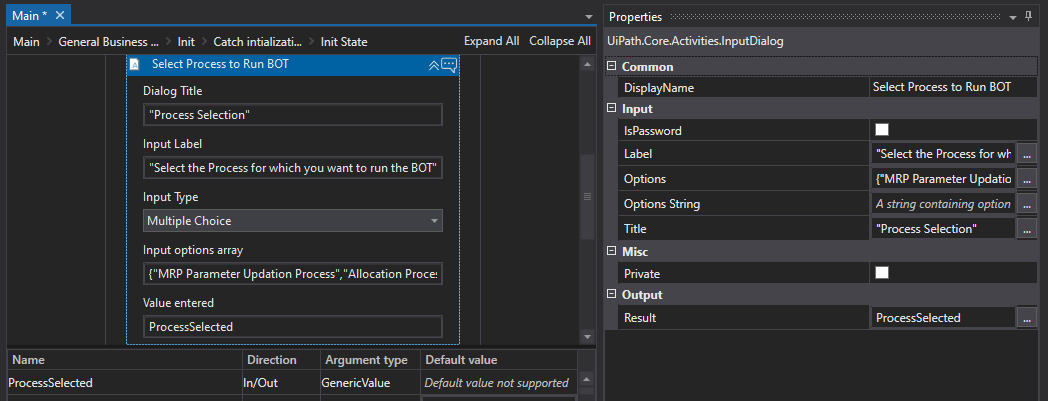Image resolution: width=1048 pixels, height=401 pixels.
Task: Navigate to Init breadcrumb item
Action: pos(186,41)
